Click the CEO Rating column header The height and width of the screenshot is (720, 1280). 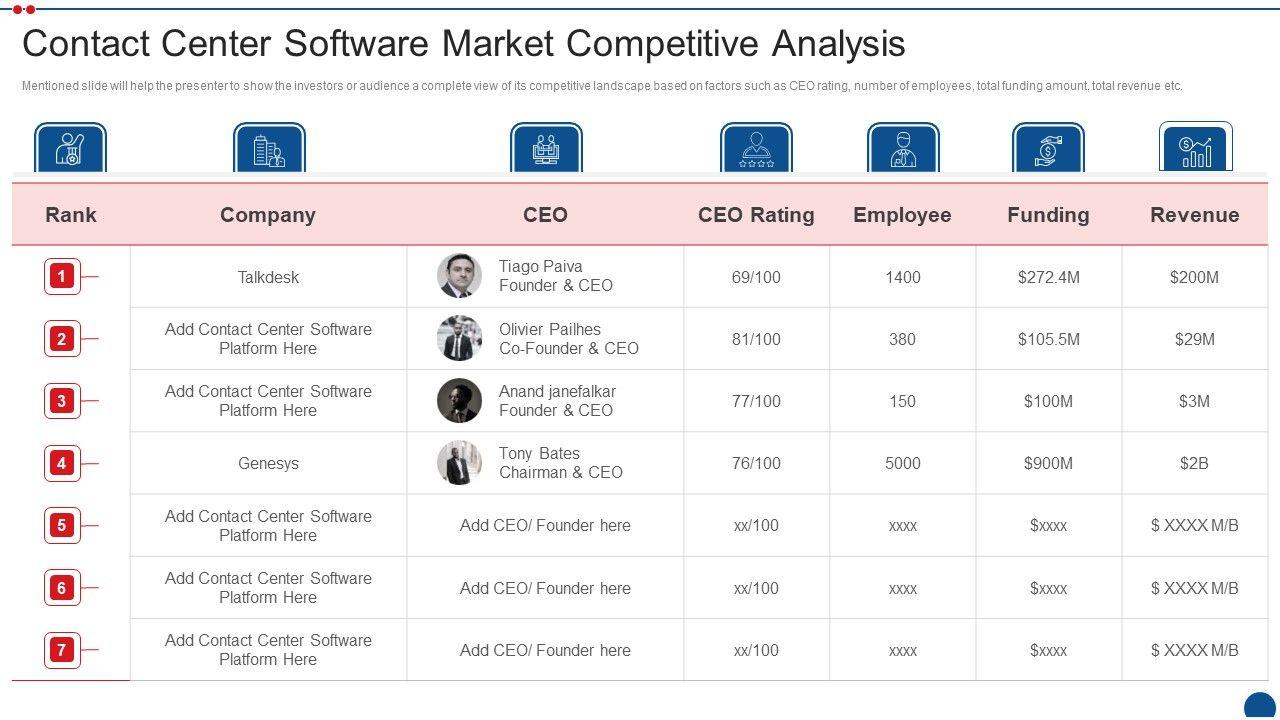point(756,215)
